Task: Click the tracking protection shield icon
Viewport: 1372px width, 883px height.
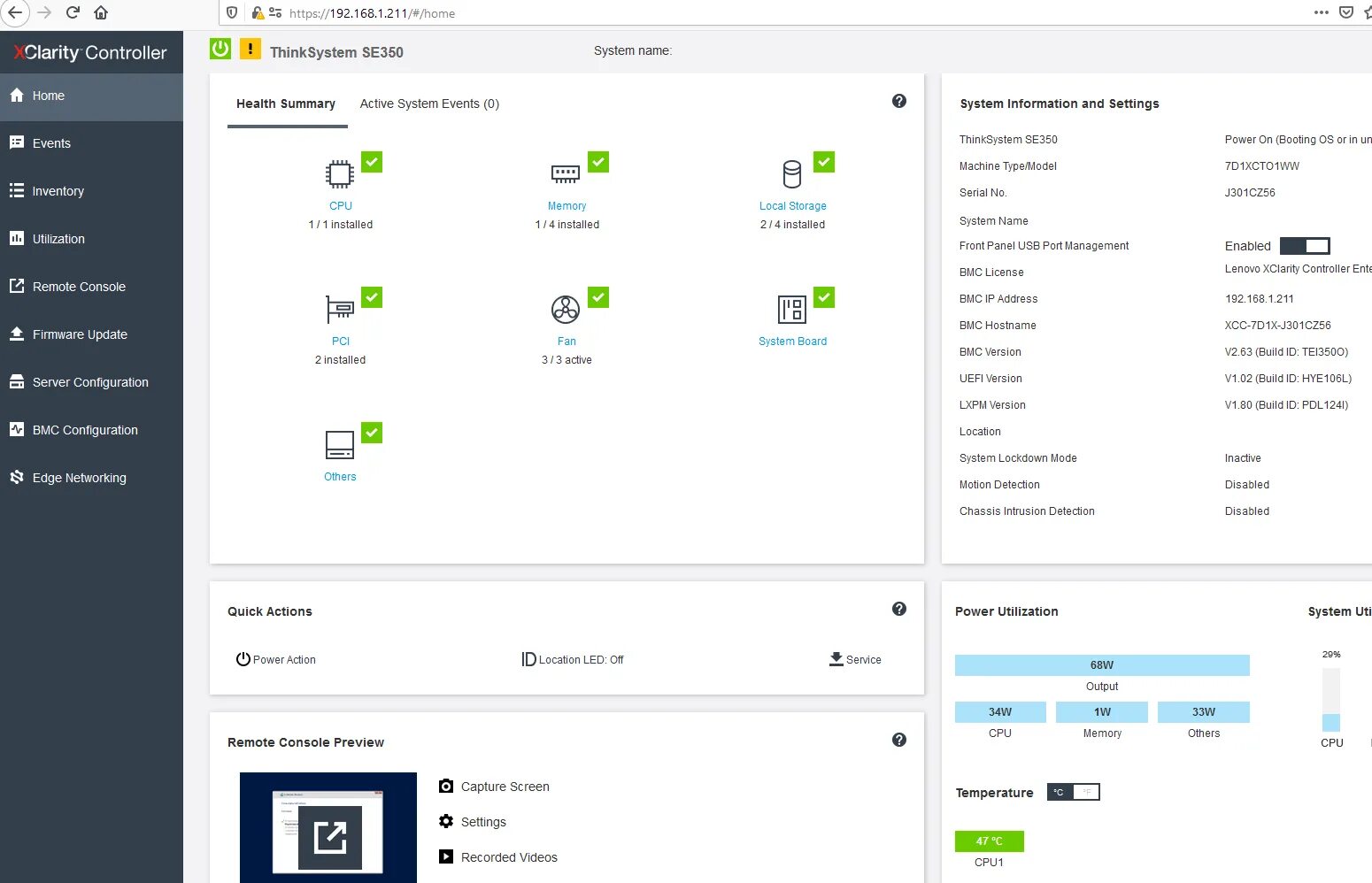Action: coord(232,13)
